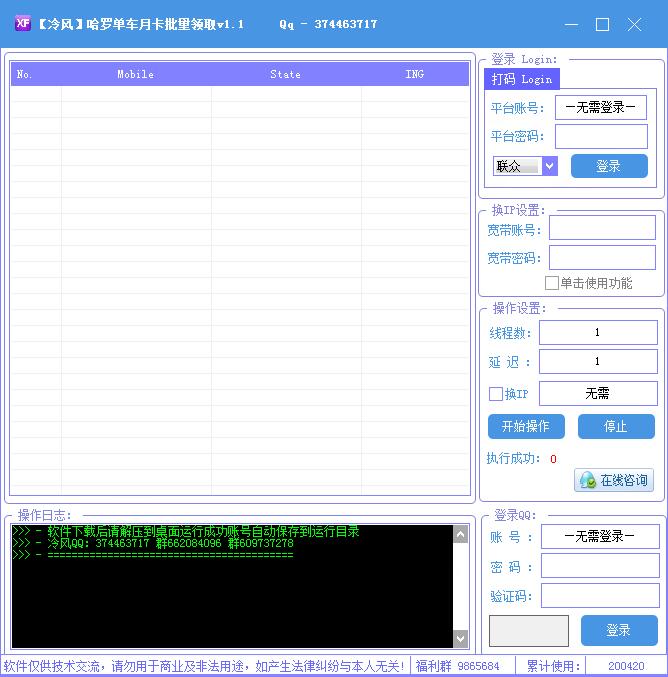Minimize the window
This screenshot has height=677, width=668.
point(571,25)
